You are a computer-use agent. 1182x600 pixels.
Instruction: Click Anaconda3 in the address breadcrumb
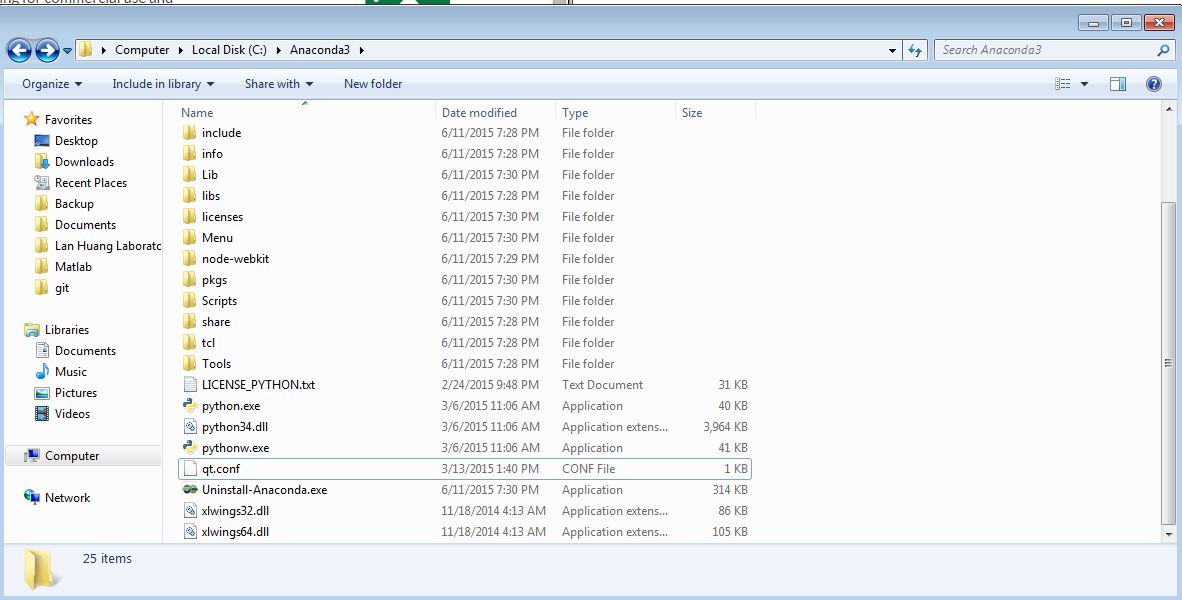[320, 50]
